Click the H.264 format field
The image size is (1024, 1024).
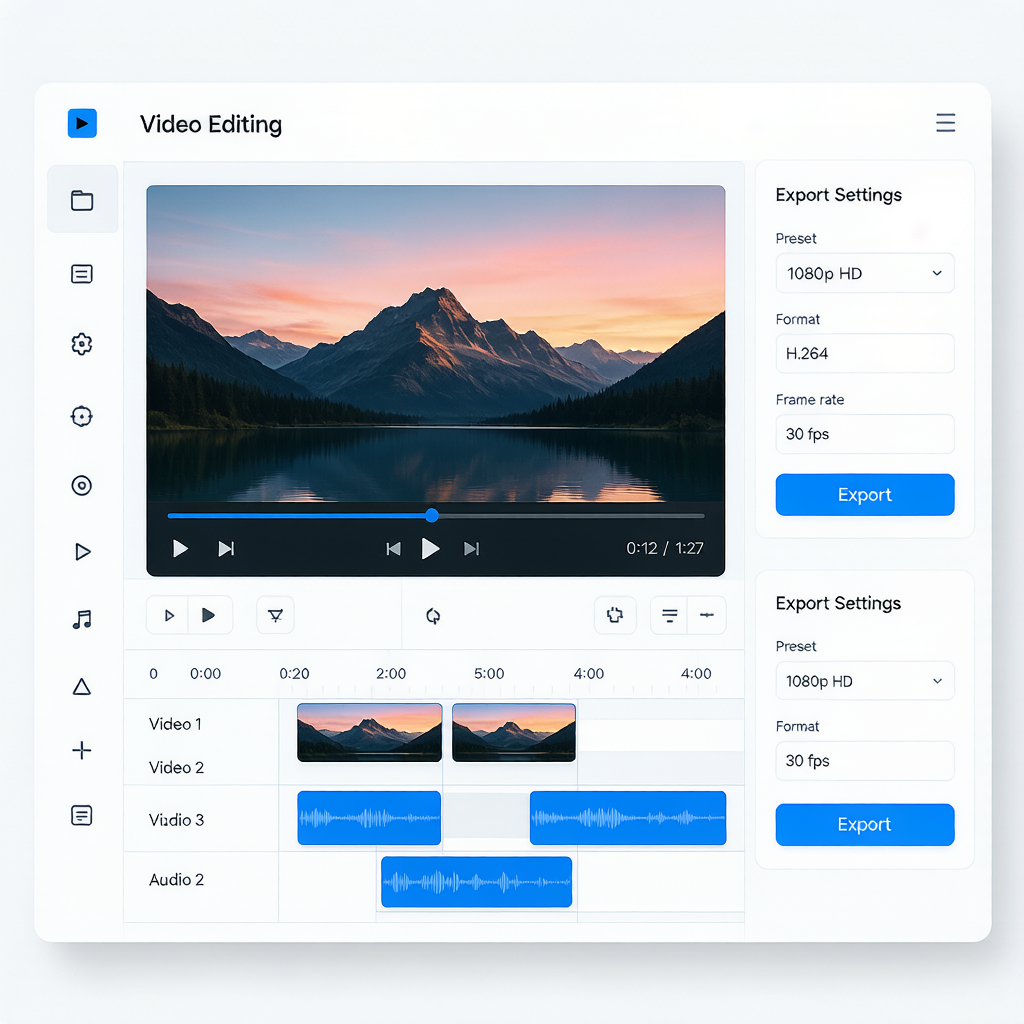[x=865, y=353]
